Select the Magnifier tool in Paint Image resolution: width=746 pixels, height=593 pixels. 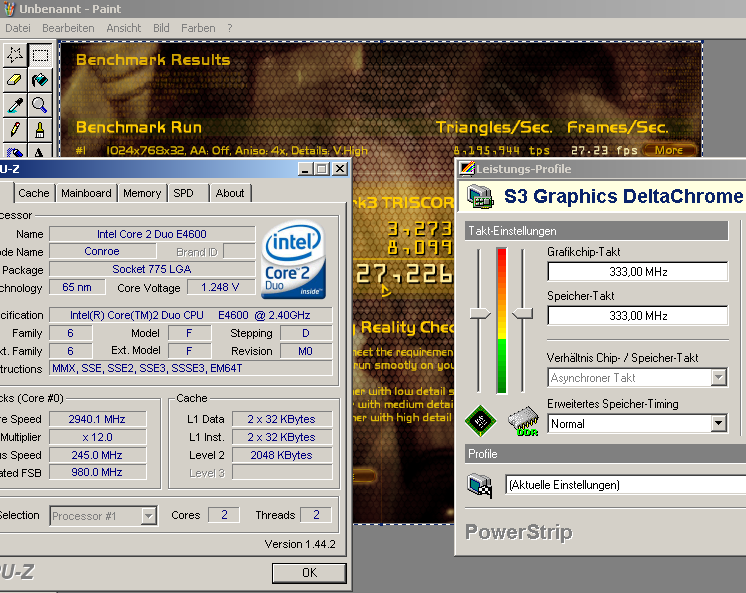tap(40, 105)
